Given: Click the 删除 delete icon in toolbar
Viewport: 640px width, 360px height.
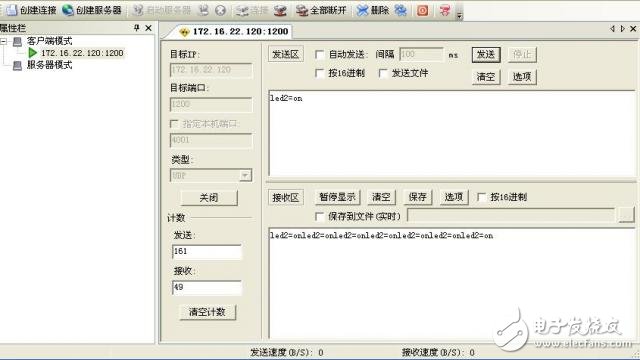Looking at the screenshot, I should 362,10.
